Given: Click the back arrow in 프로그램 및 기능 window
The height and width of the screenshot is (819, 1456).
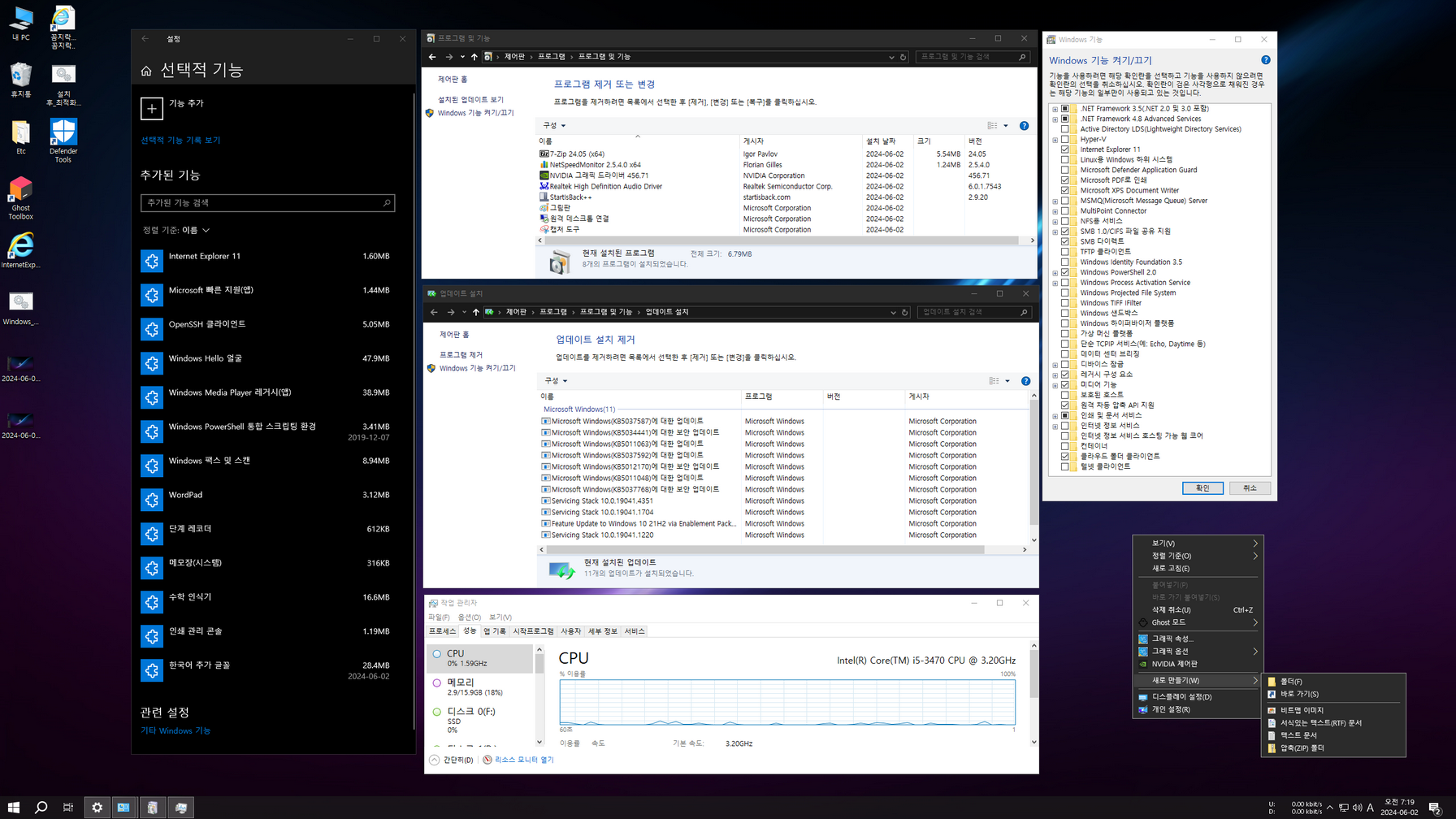Looking at the screenshot, I should click(432, 57).
